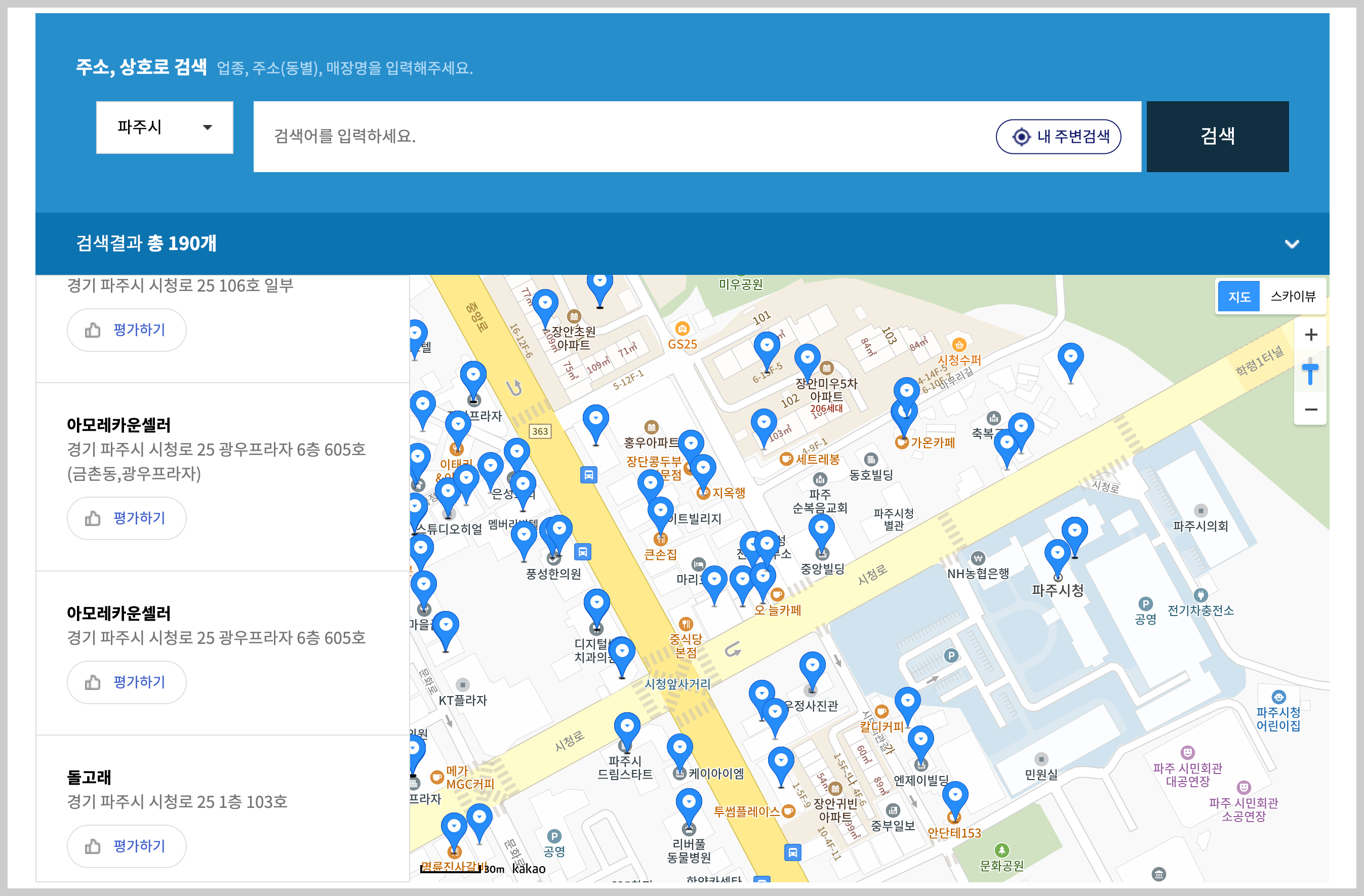Select the 지도 map view toggle
This screenshot has height=896, width=1364.
point(1238,296)
